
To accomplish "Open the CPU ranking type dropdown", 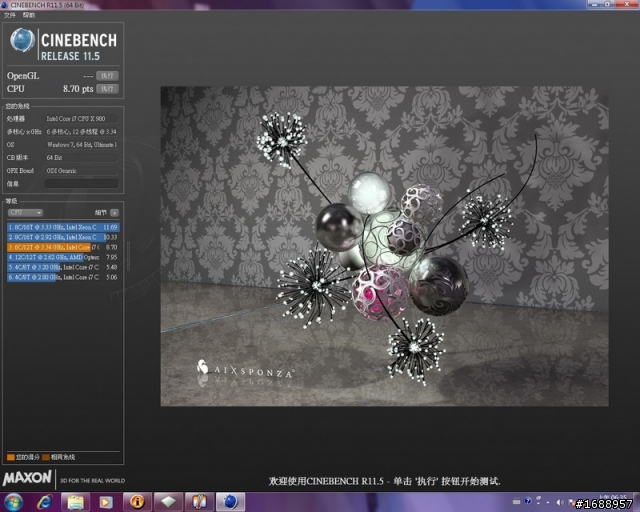I will click(x=25, y=212).
